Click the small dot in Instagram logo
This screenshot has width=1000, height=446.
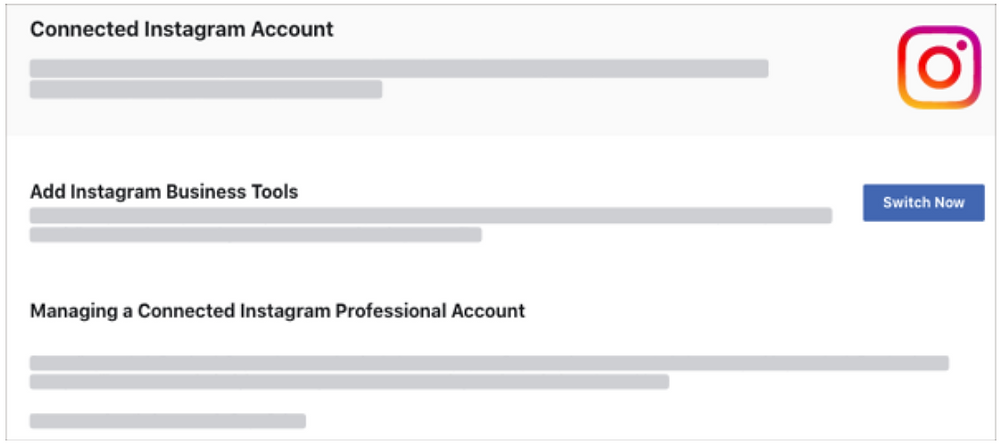(x=962, y=45)
